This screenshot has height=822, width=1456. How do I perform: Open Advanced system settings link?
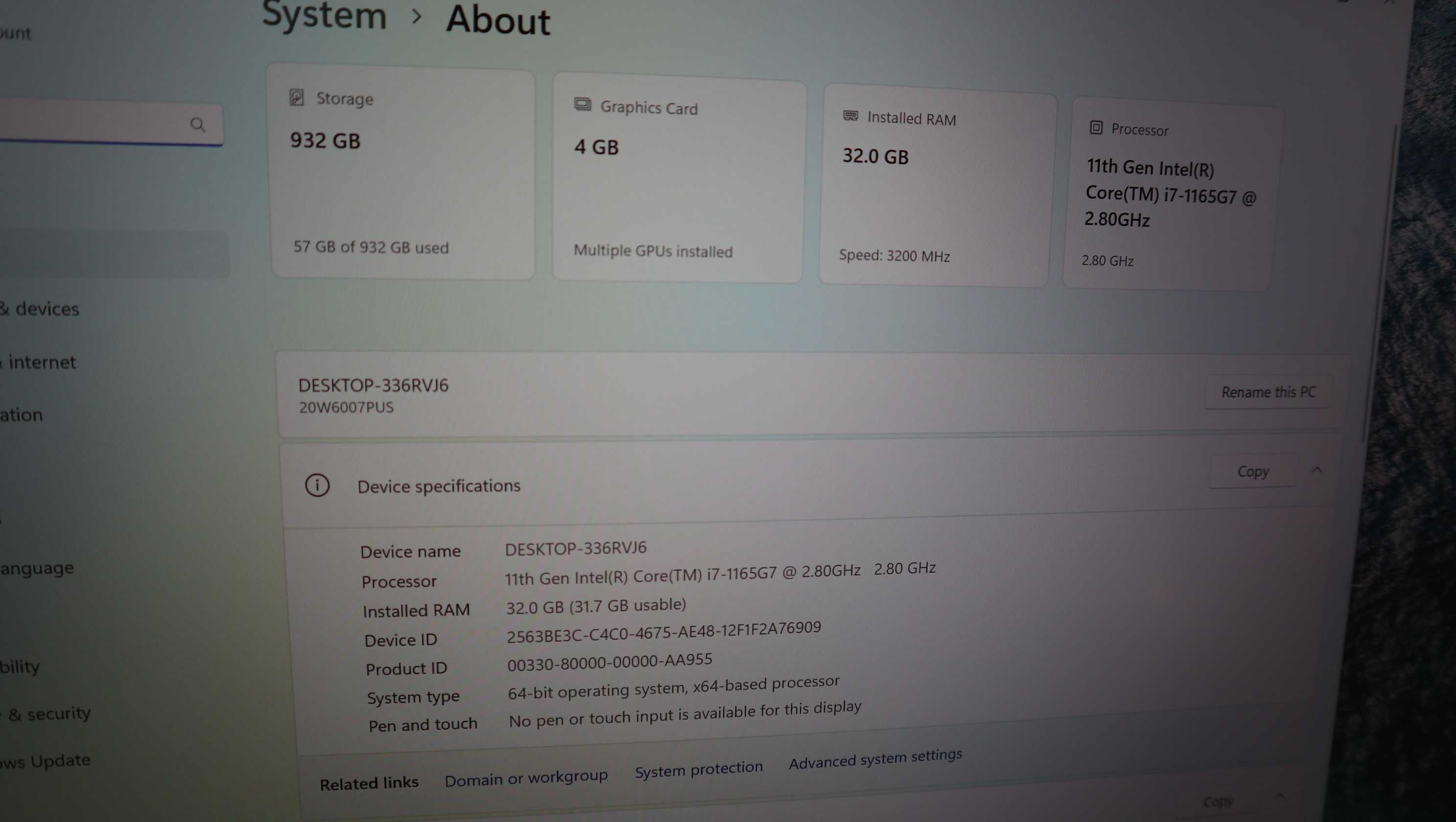875,759
